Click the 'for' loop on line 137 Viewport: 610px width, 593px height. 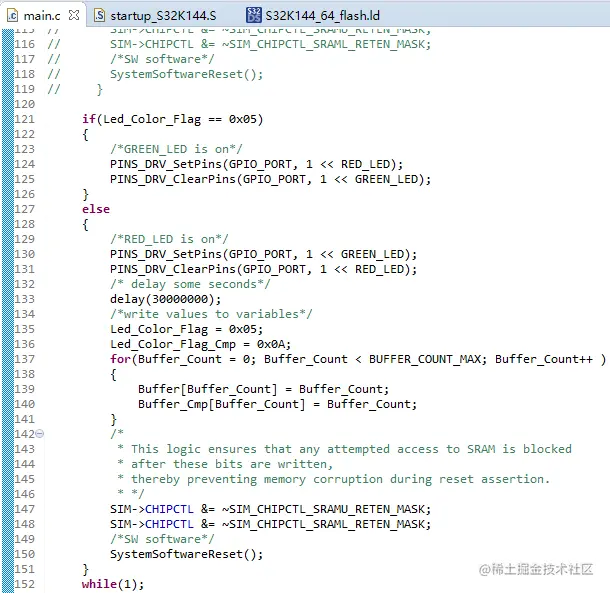point(358,359)
